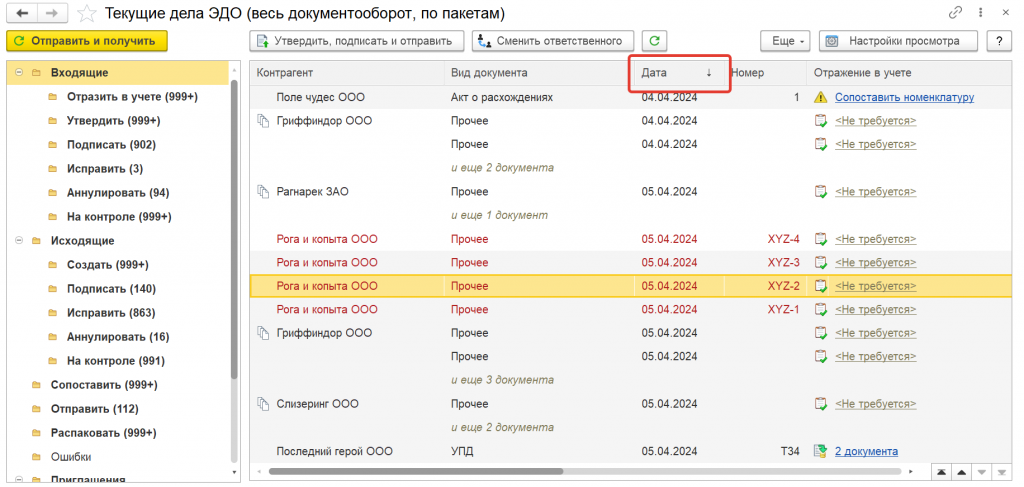
Task: Jump to list top with the double-up arrow
Action: pos(941,471)
